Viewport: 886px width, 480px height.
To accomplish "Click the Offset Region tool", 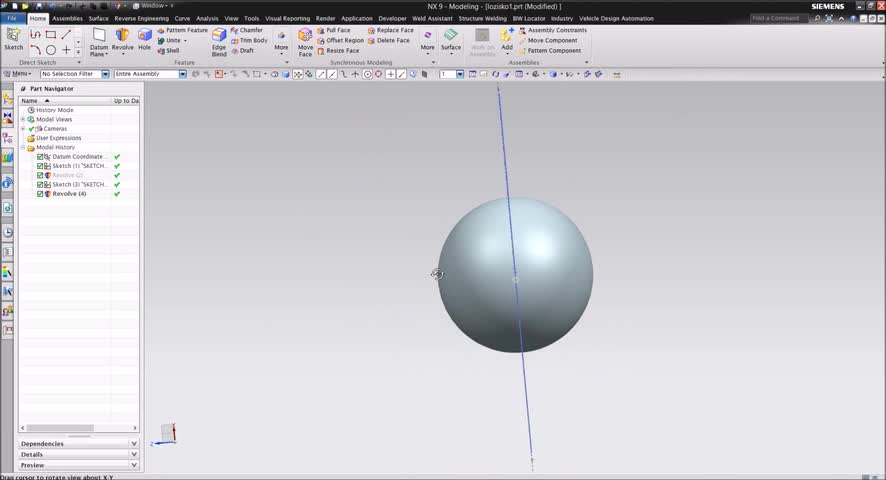I will coord(340,40).
